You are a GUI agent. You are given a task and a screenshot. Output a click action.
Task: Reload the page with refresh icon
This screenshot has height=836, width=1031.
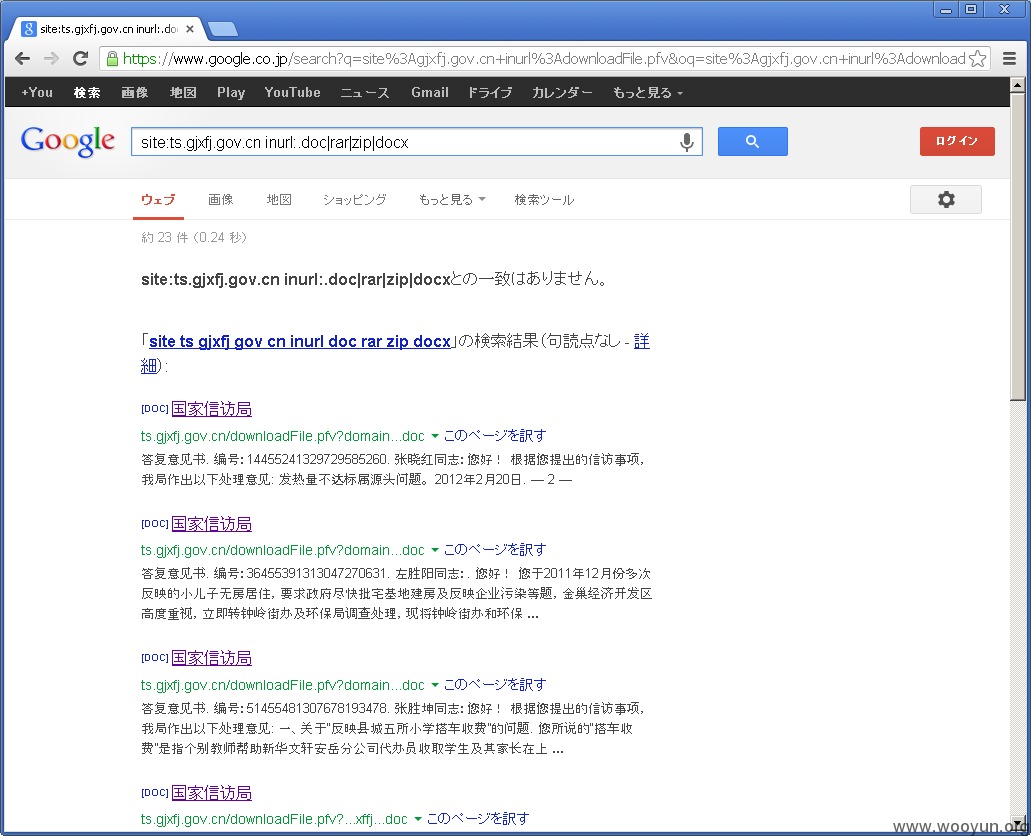(80, 59)
